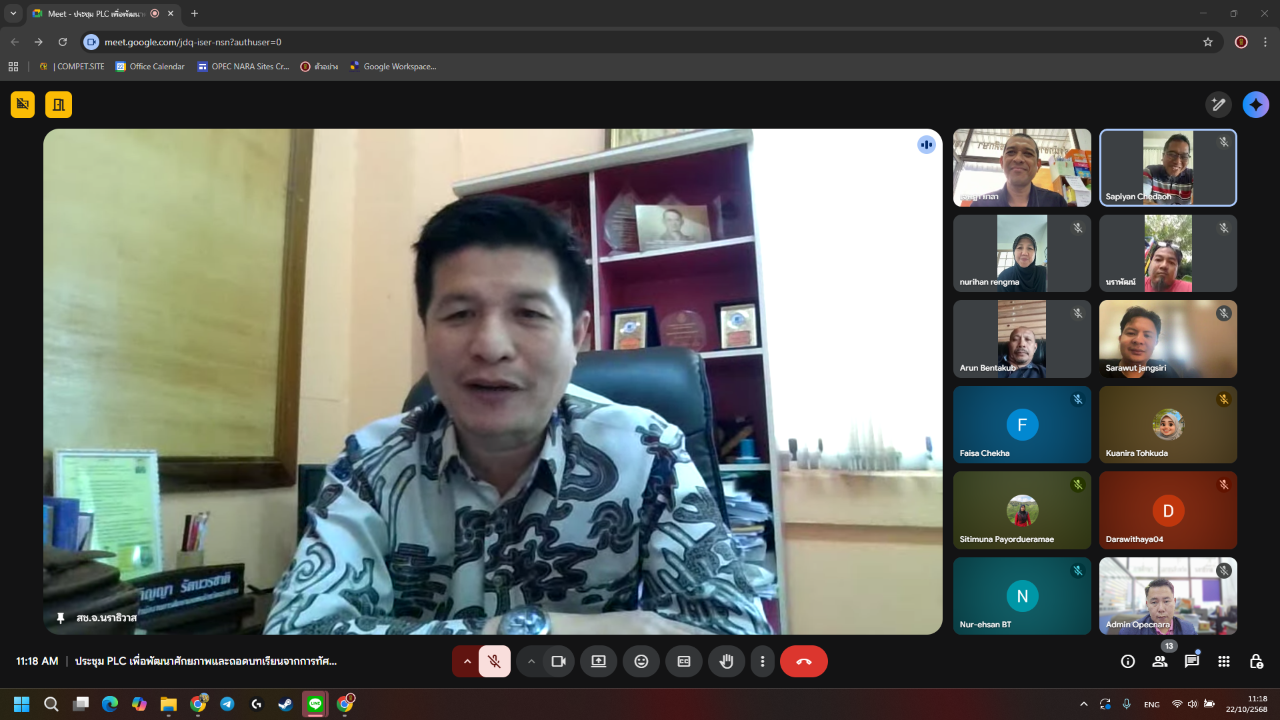This screenshot has width=1280, height=720.
Task: Turn on closed captions
Action: [684, 661]
